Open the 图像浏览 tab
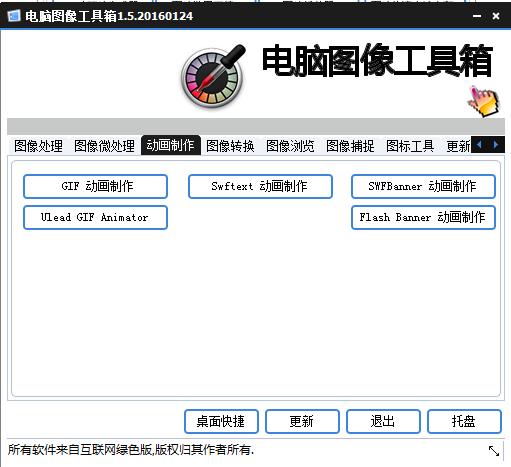Image resolution: width=511 pixels, height=467 pixels. pyautogui.click(x=290, y=146)
